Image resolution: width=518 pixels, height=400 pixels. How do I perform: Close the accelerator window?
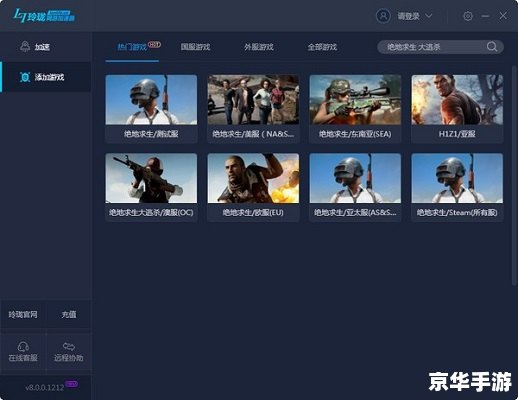click(x=503, y=16)
